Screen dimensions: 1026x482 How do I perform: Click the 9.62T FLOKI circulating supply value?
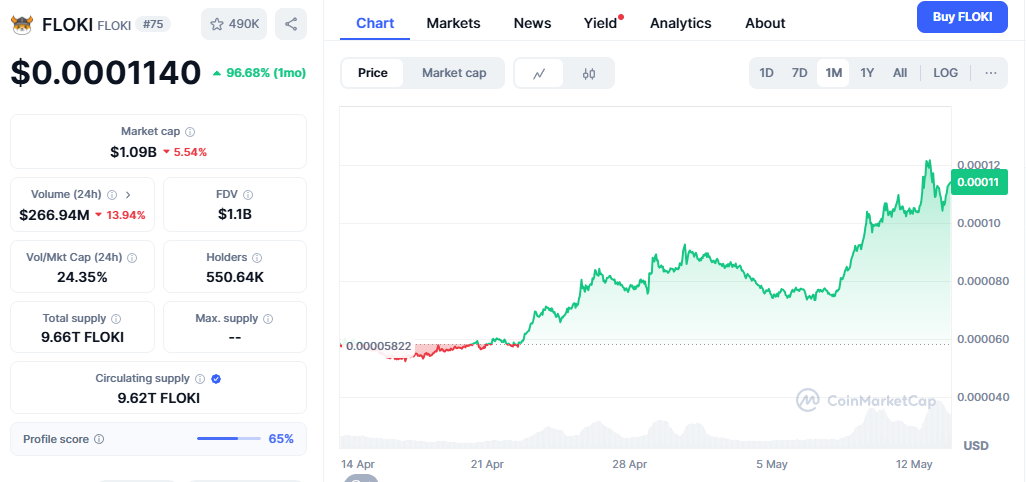tap(158, 398)
